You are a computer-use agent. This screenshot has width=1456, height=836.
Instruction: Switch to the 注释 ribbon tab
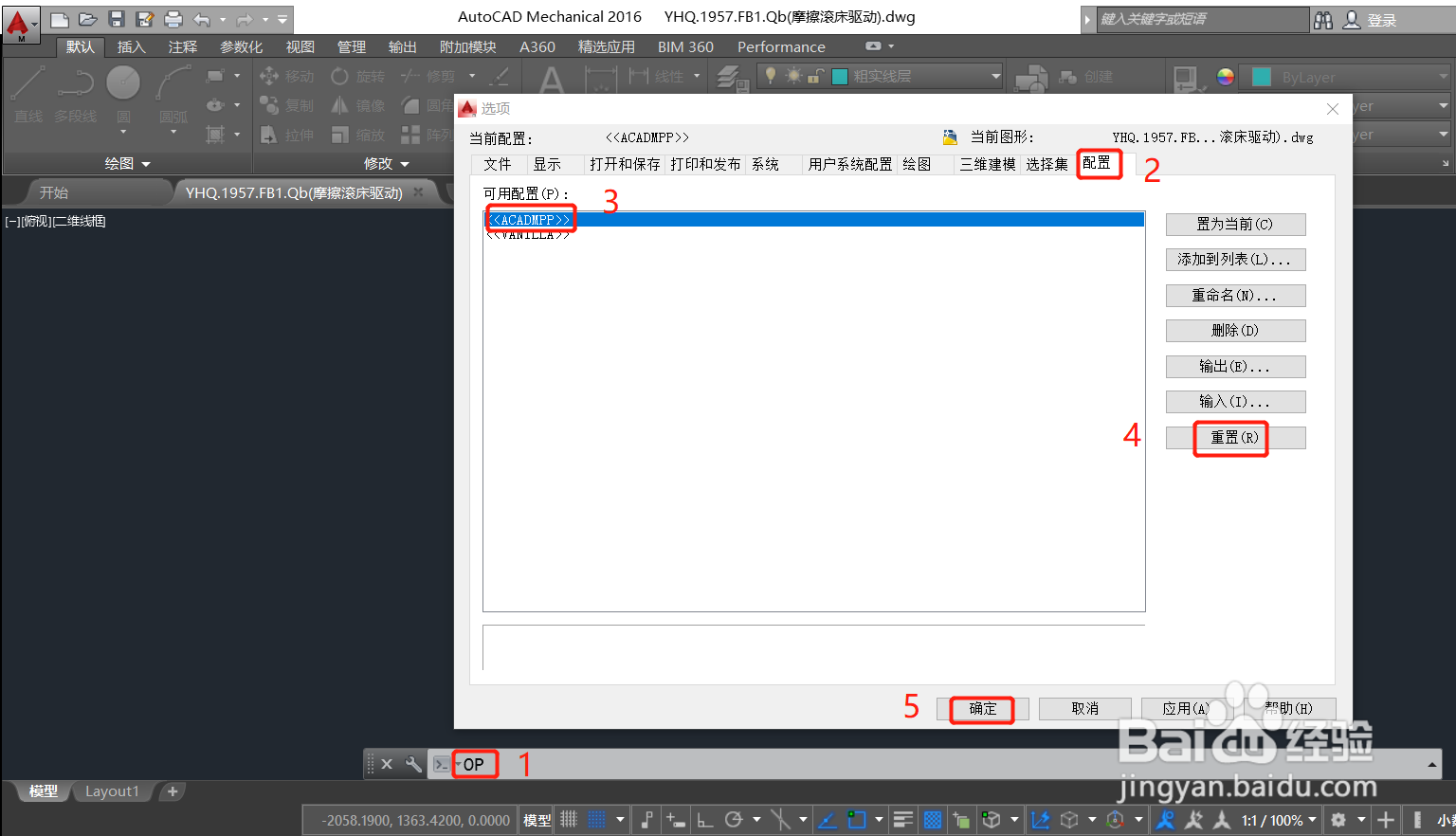(x=183, y=46)
